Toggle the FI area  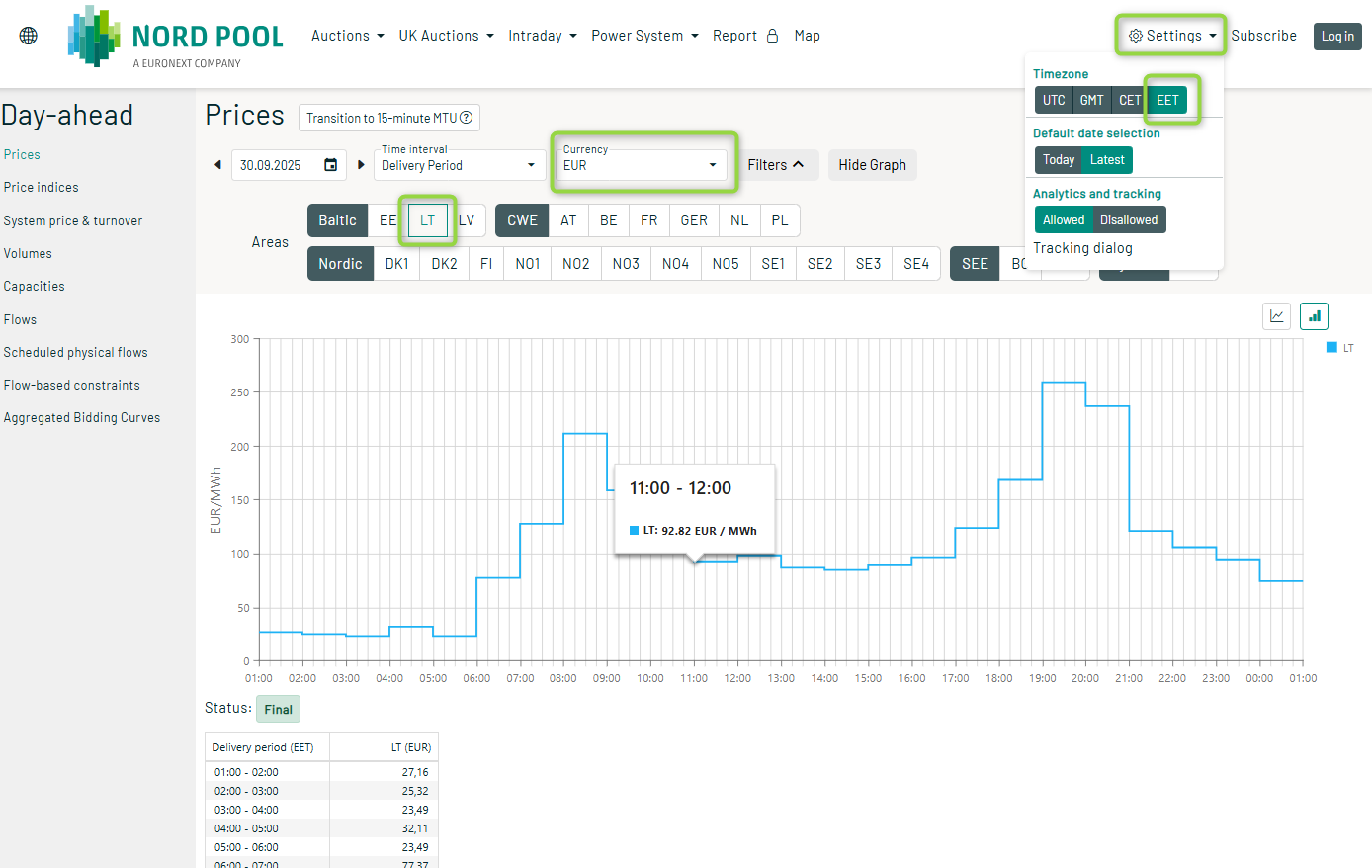(x=486, y=264)
